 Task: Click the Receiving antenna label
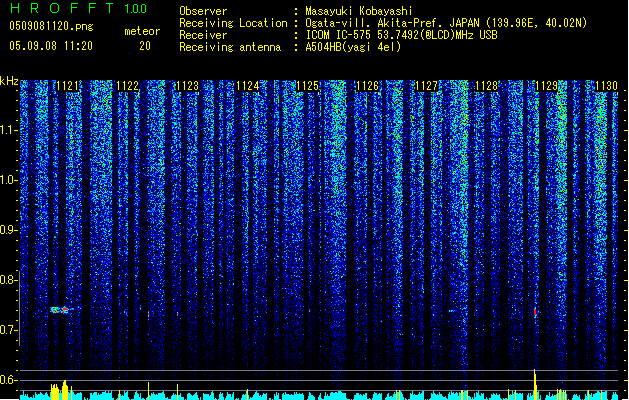click(230, 47)
